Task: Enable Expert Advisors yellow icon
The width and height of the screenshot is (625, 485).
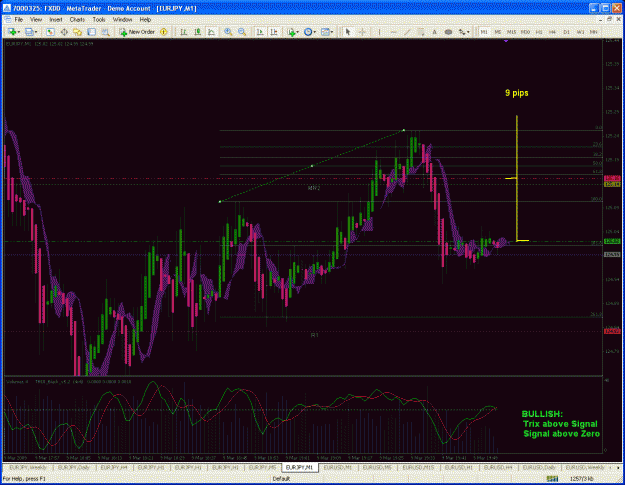Action: (163, 32)
